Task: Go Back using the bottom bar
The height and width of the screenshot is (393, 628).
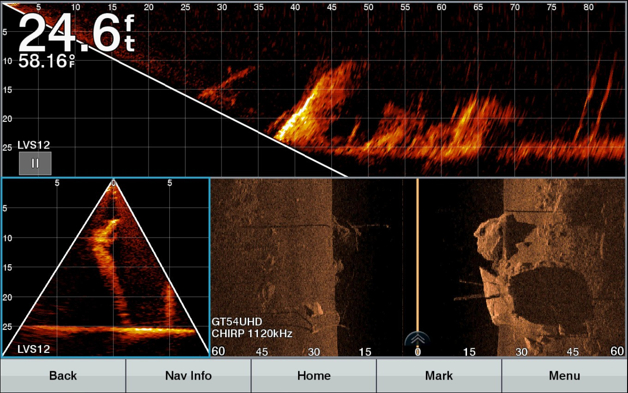Action: coord(63,376)
